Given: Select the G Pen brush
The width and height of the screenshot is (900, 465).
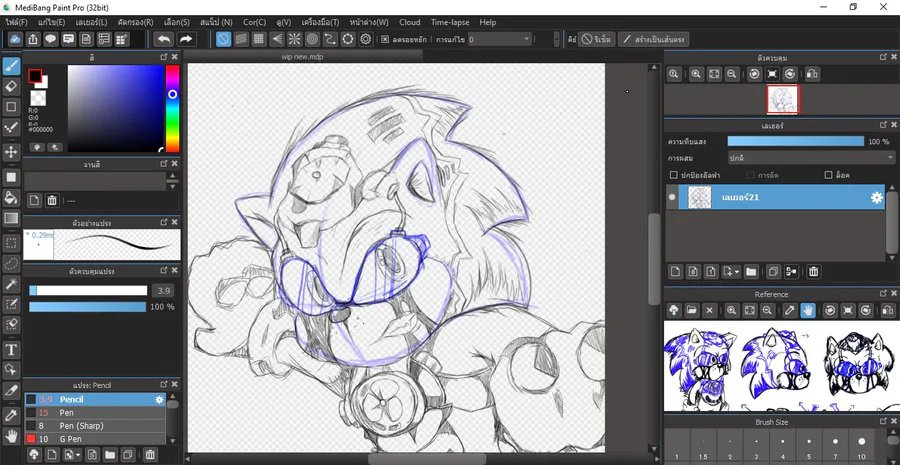Looking at the screenshot, I should pyautogui.click(x=95, y=439).
